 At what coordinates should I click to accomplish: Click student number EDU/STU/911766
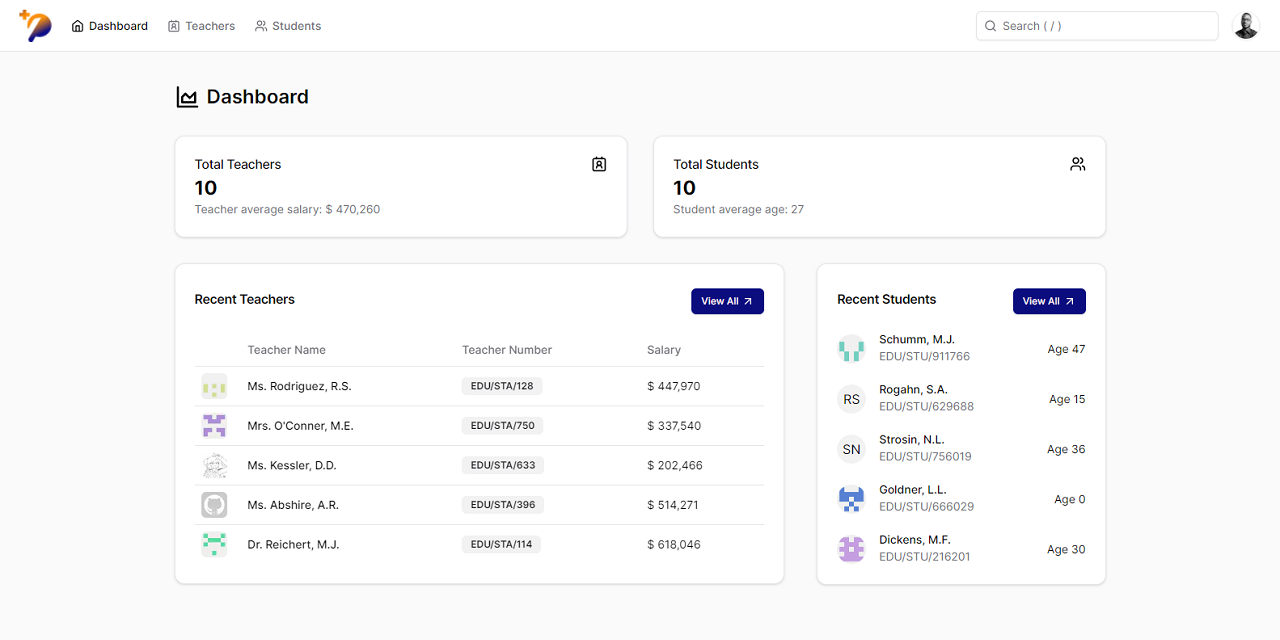coord(924,357)
